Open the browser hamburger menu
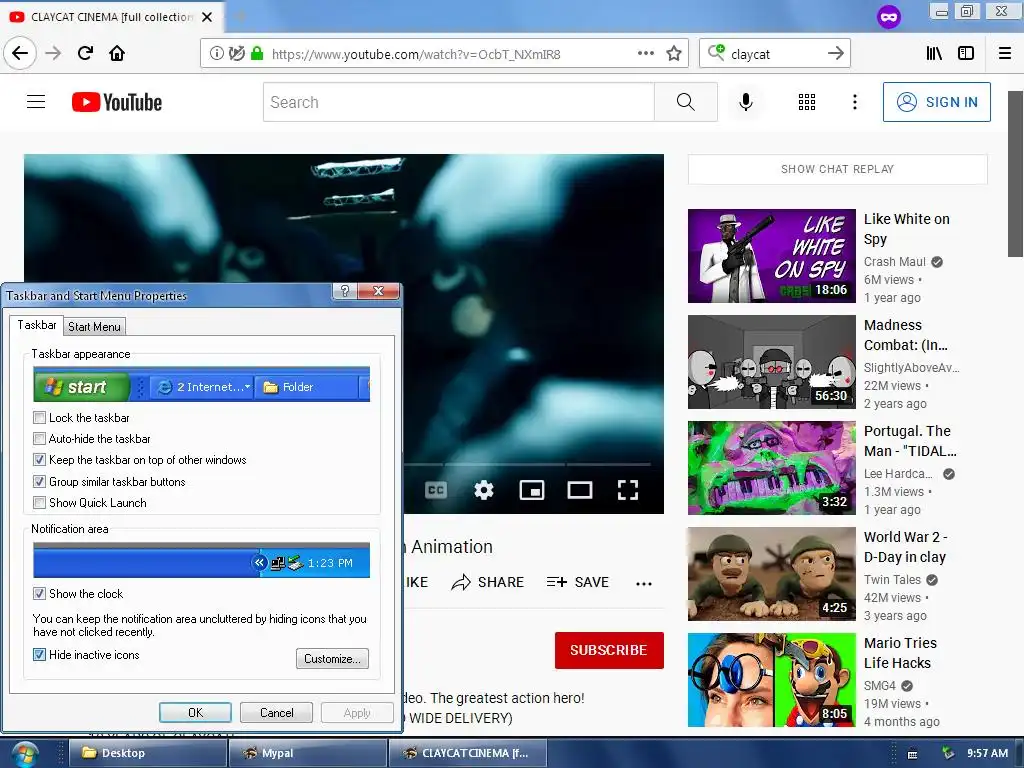This screenshot has height=768, width=1024. point(1005,54)
